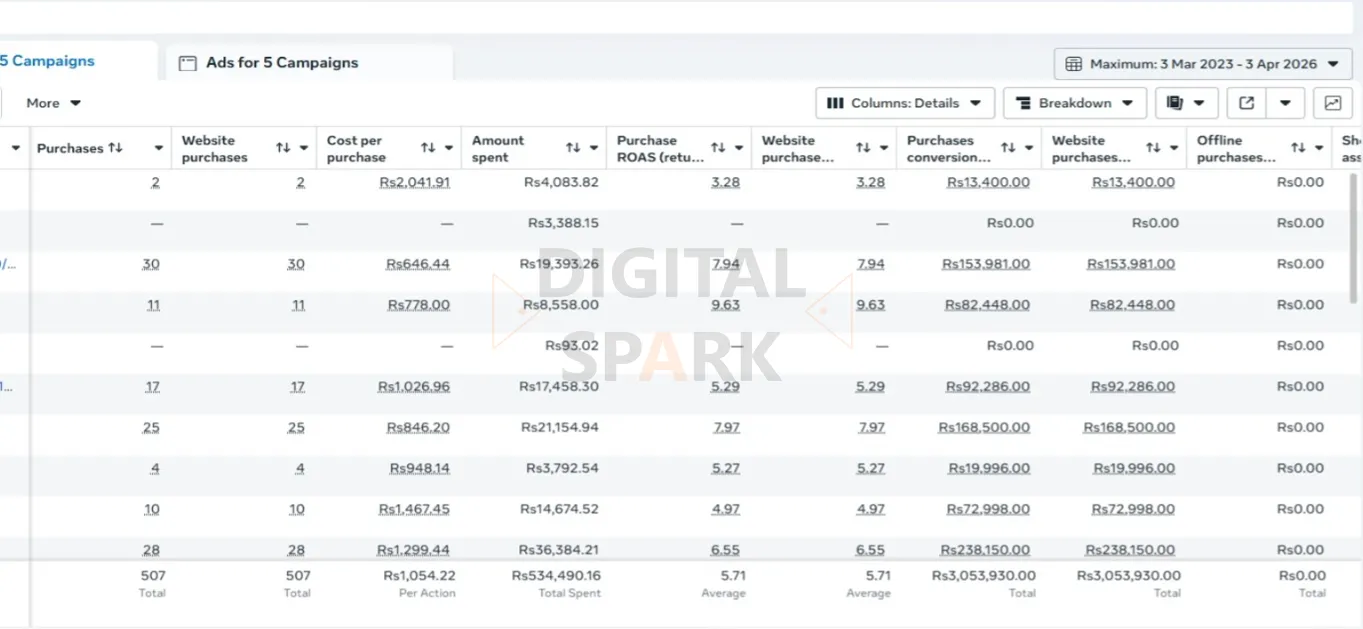Click the Rs646.44 cost per purchase value
Screen dimensions: 1363x629
(418, 264)
